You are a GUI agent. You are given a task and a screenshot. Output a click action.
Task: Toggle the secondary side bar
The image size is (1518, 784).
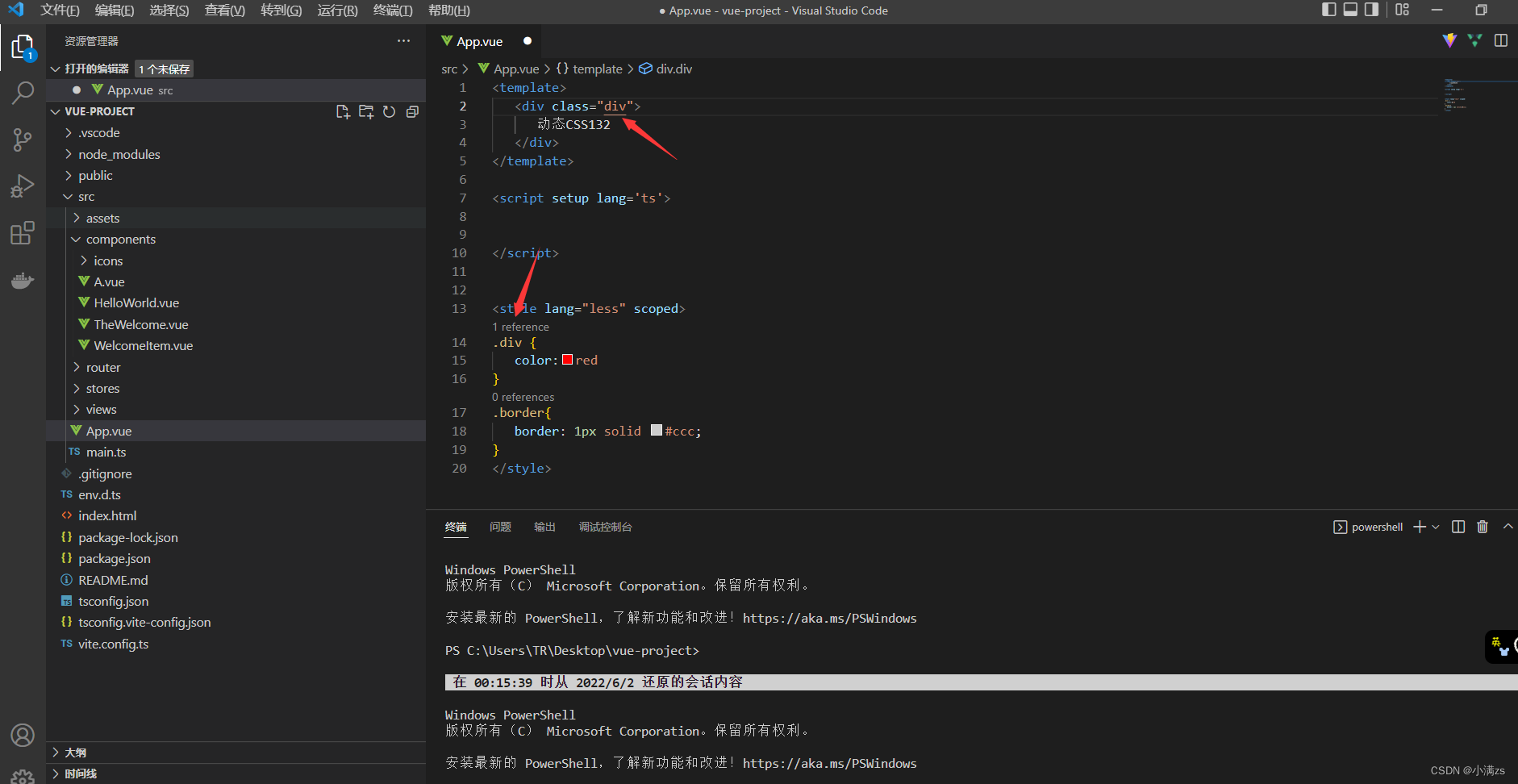[x=1371, y=10]
